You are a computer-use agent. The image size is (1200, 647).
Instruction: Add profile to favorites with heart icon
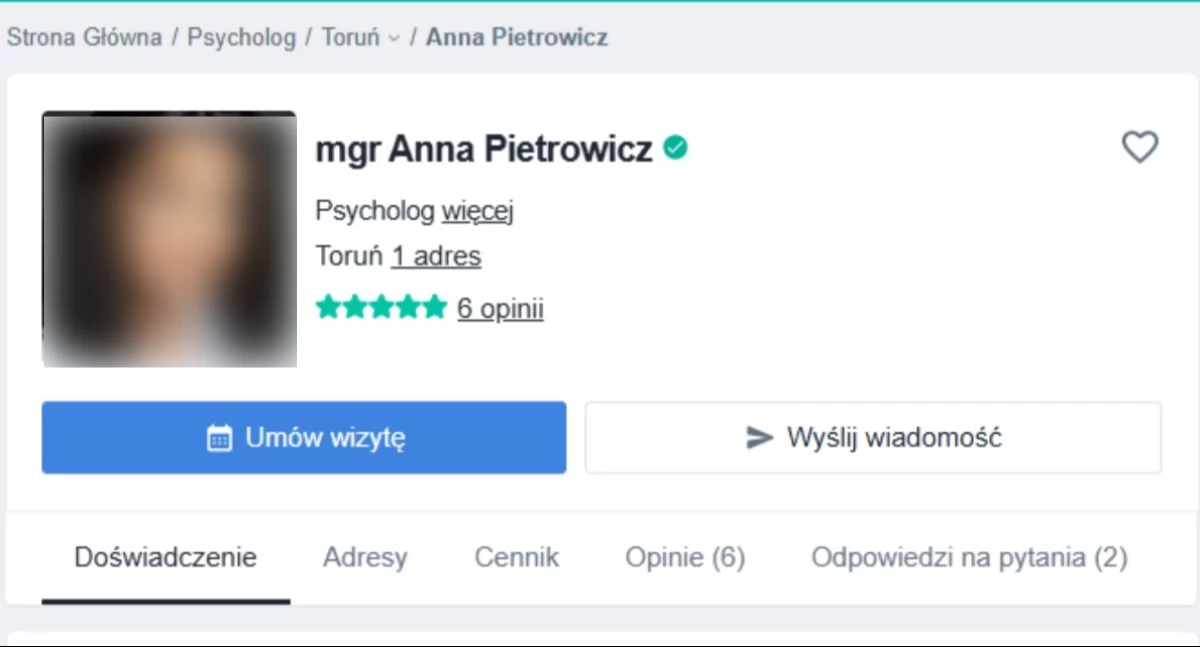(x=1139, y=148)
